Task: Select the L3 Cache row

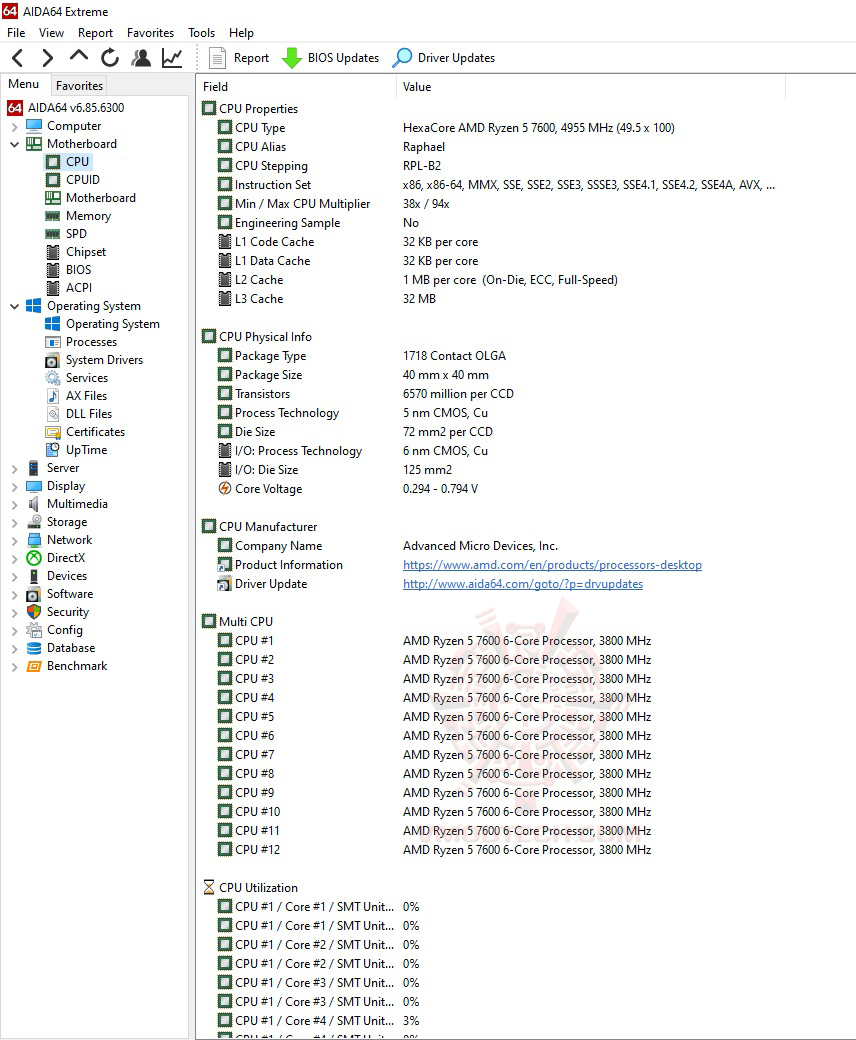Action: pos(491,299)
